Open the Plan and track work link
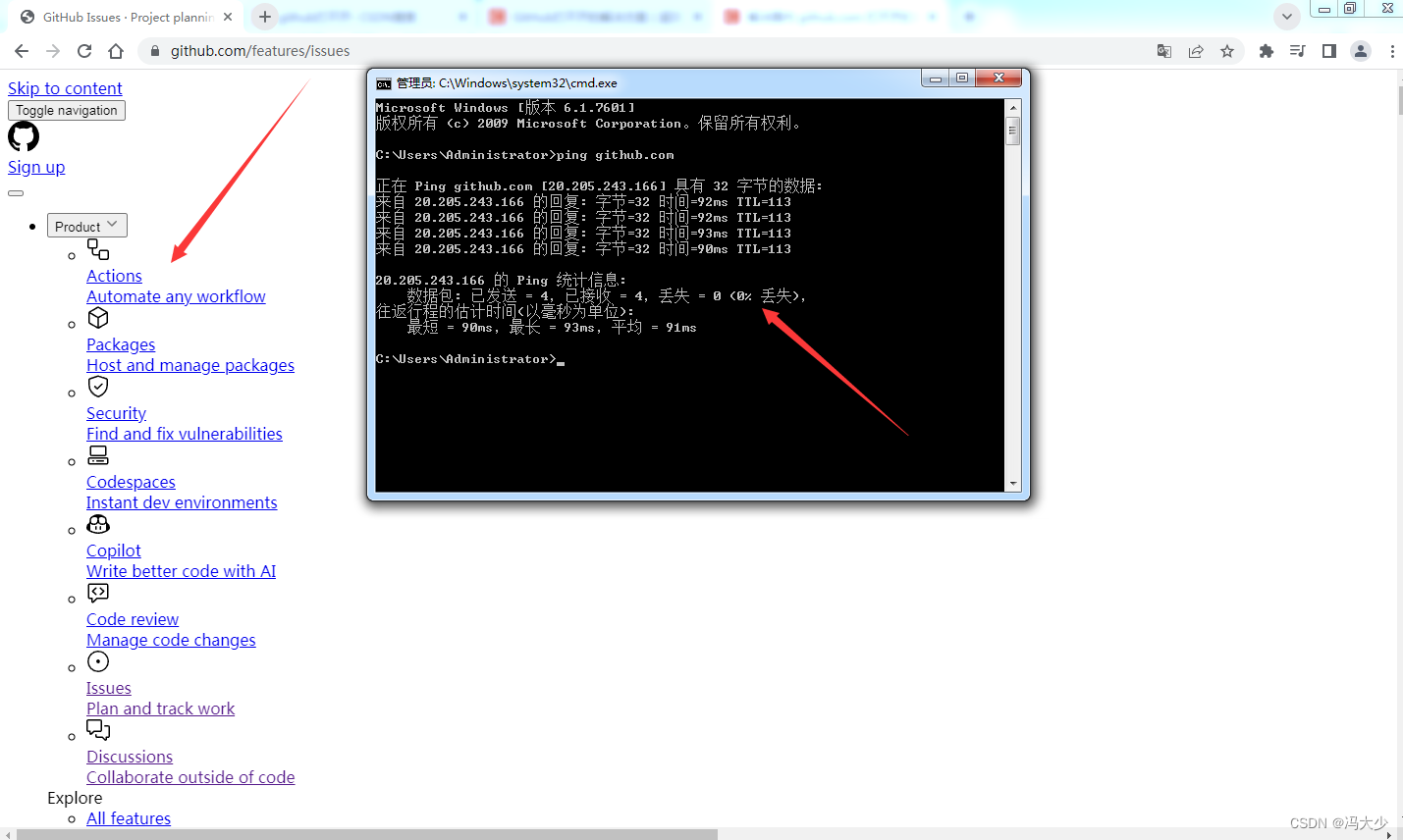 pyautogui.click(x=161, y=709)
